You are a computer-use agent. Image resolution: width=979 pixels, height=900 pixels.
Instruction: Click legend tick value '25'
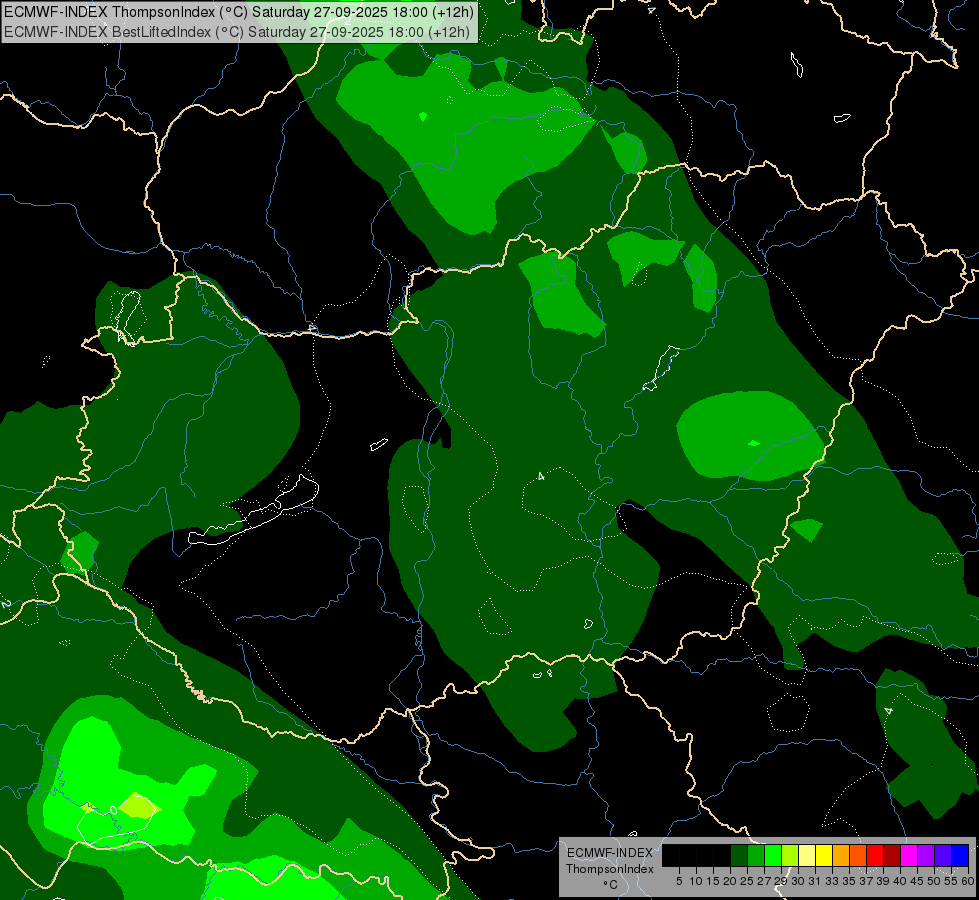[747, 881]
